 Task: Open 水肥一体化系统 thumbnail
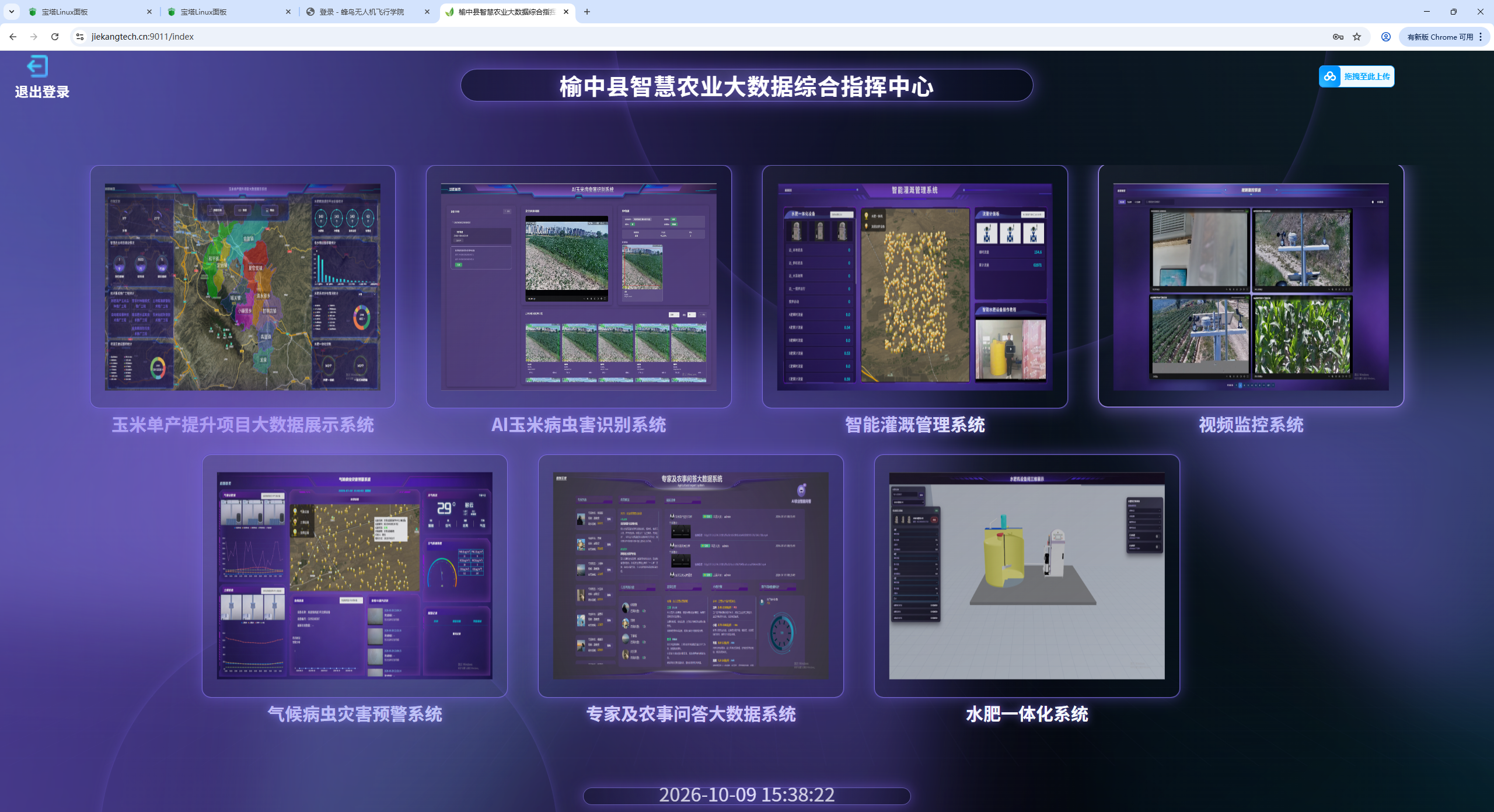click(1027, 576)
